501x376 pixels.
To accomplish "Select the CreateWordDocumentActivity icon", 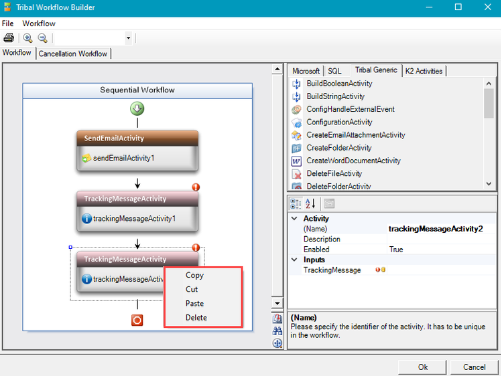I will [x=296, y=161].
